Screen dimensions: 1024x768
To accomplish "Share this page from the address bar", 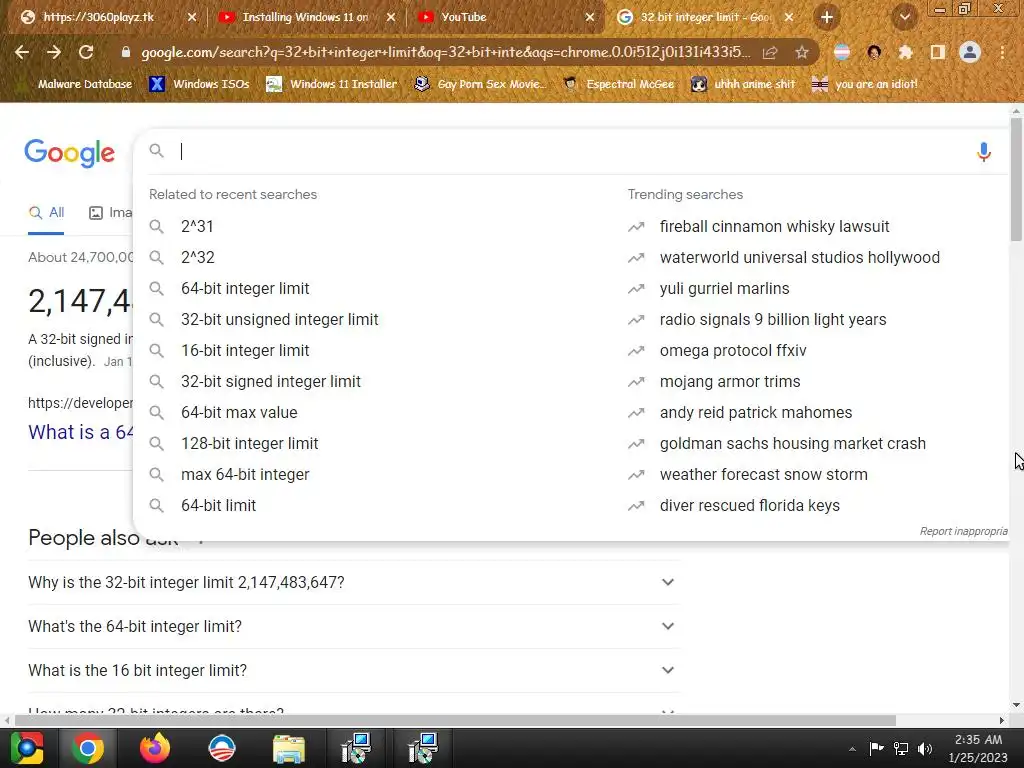I will point(770,52).
